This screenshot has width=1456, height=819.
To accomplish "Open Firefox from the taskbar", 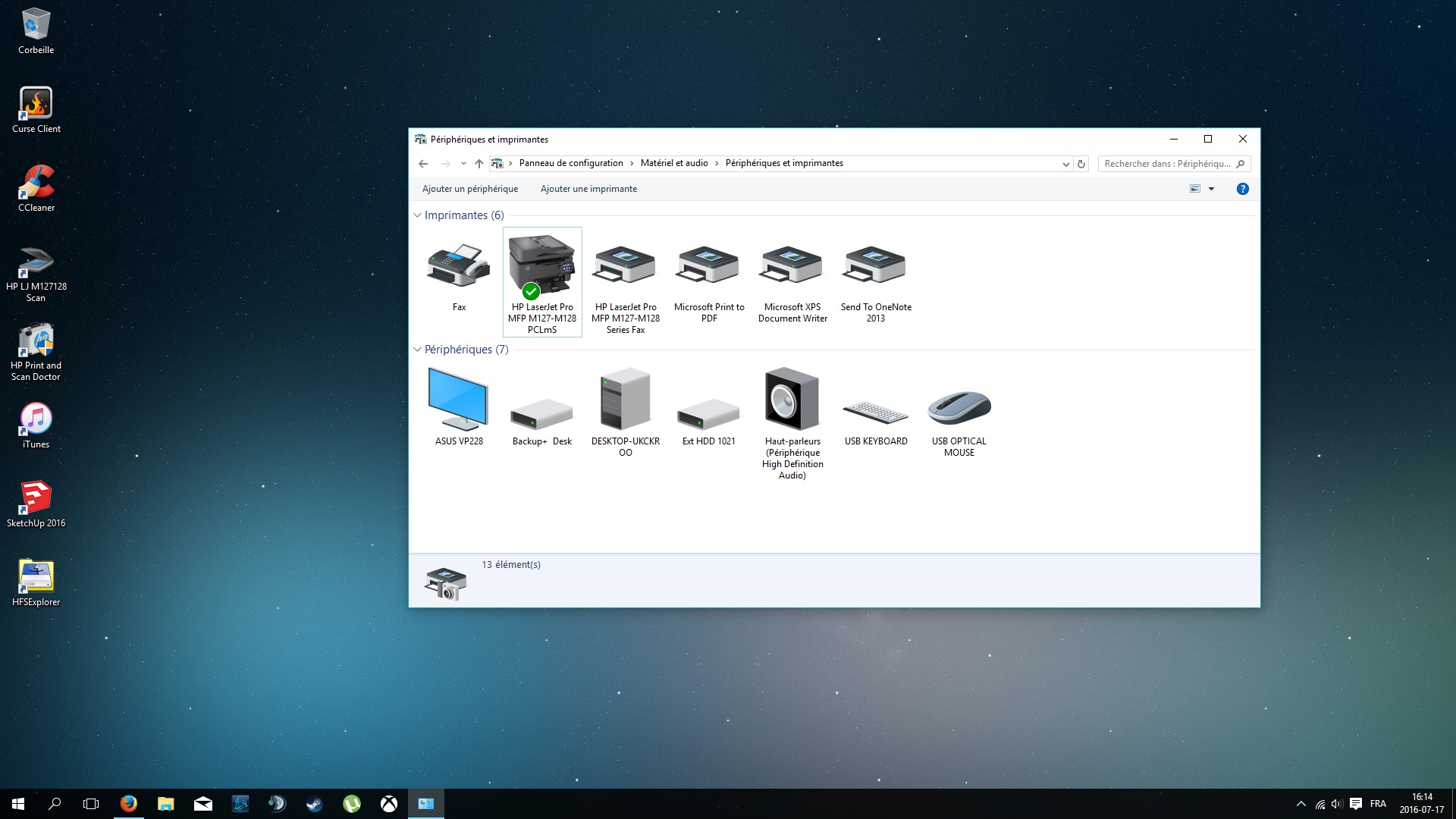I will point(129,804).
